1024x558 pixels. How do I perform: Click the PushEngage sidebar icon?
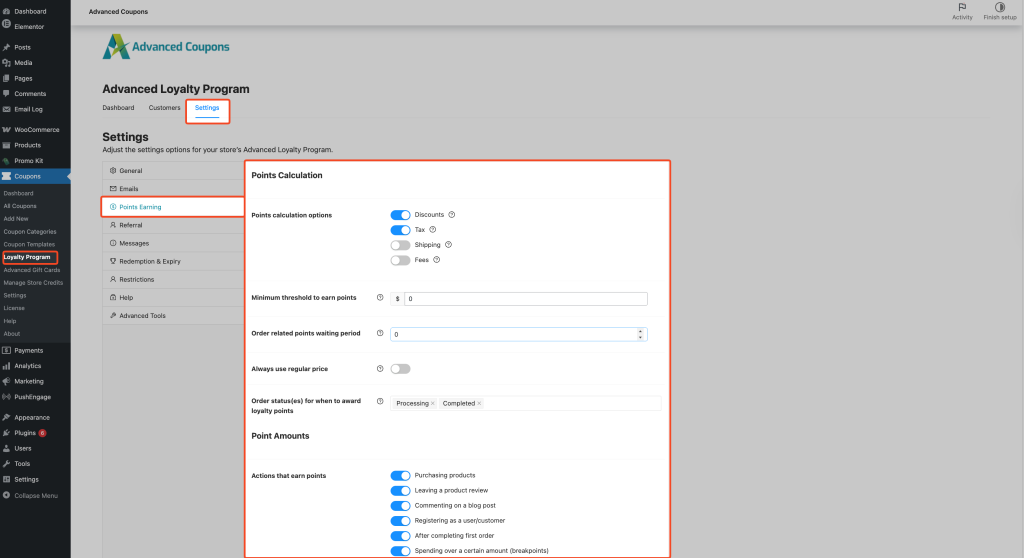click(x=7, y=397)
